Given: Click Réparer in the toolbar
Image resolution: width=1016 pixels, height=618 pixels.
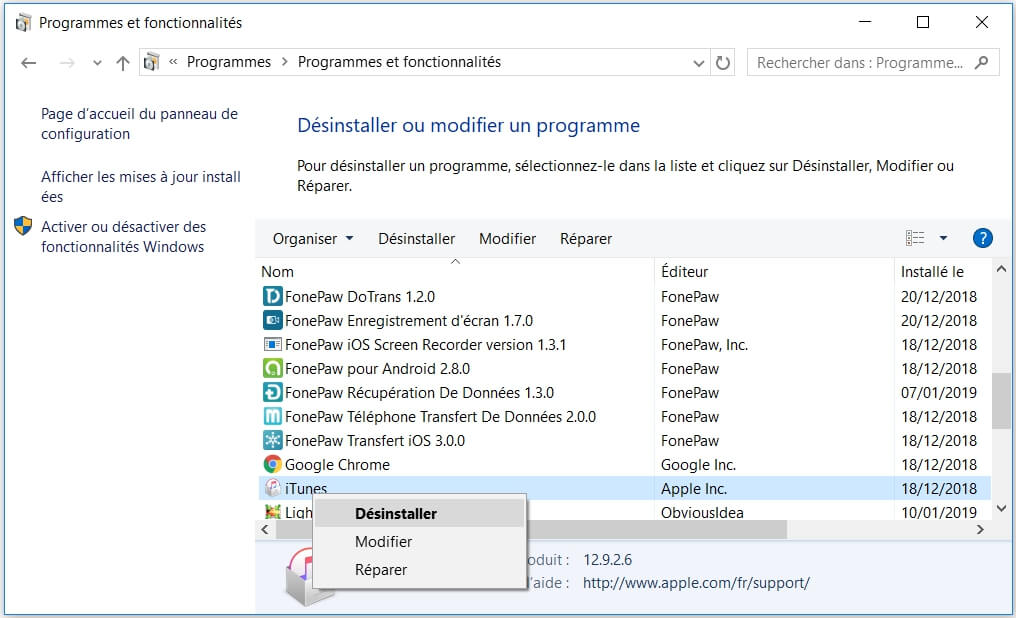Looking at the screenshot, I should click(x=586, y=239).
